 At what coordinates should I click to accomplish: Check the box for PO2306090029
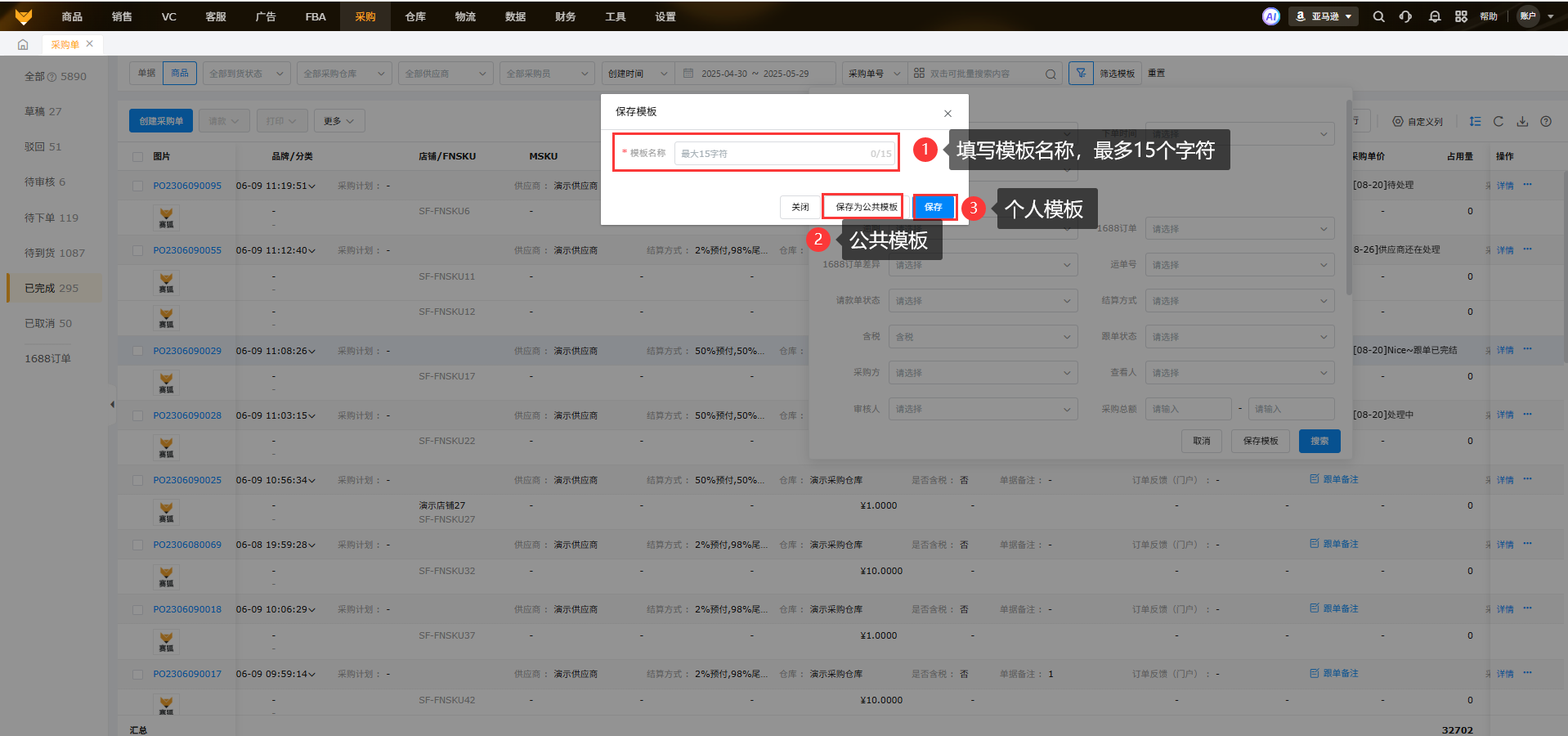(x=137, y=351)
